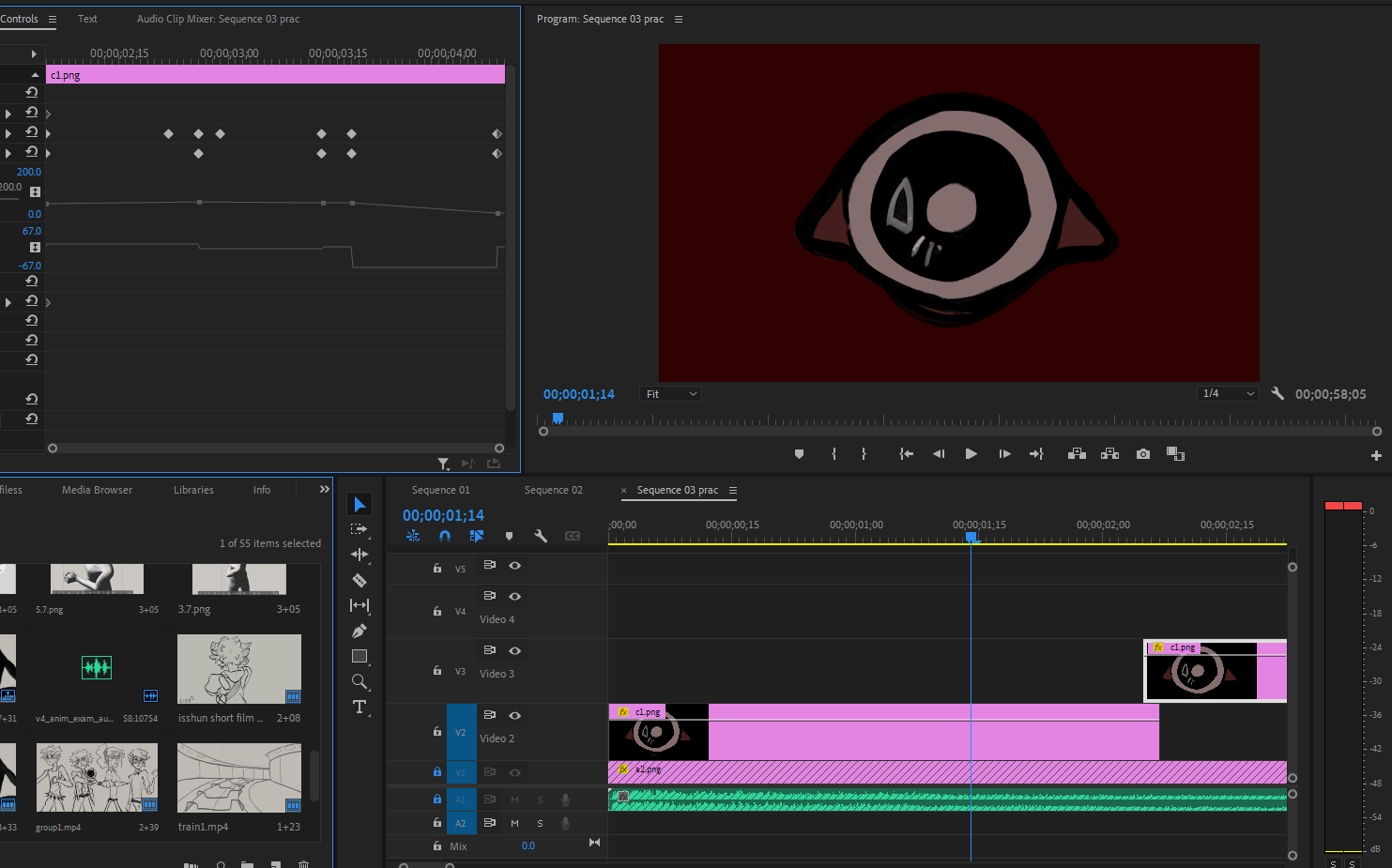Screen dimensions: 1392x868
Task: Open Effect Controls panel menu
Action: [x=53, y=19]
